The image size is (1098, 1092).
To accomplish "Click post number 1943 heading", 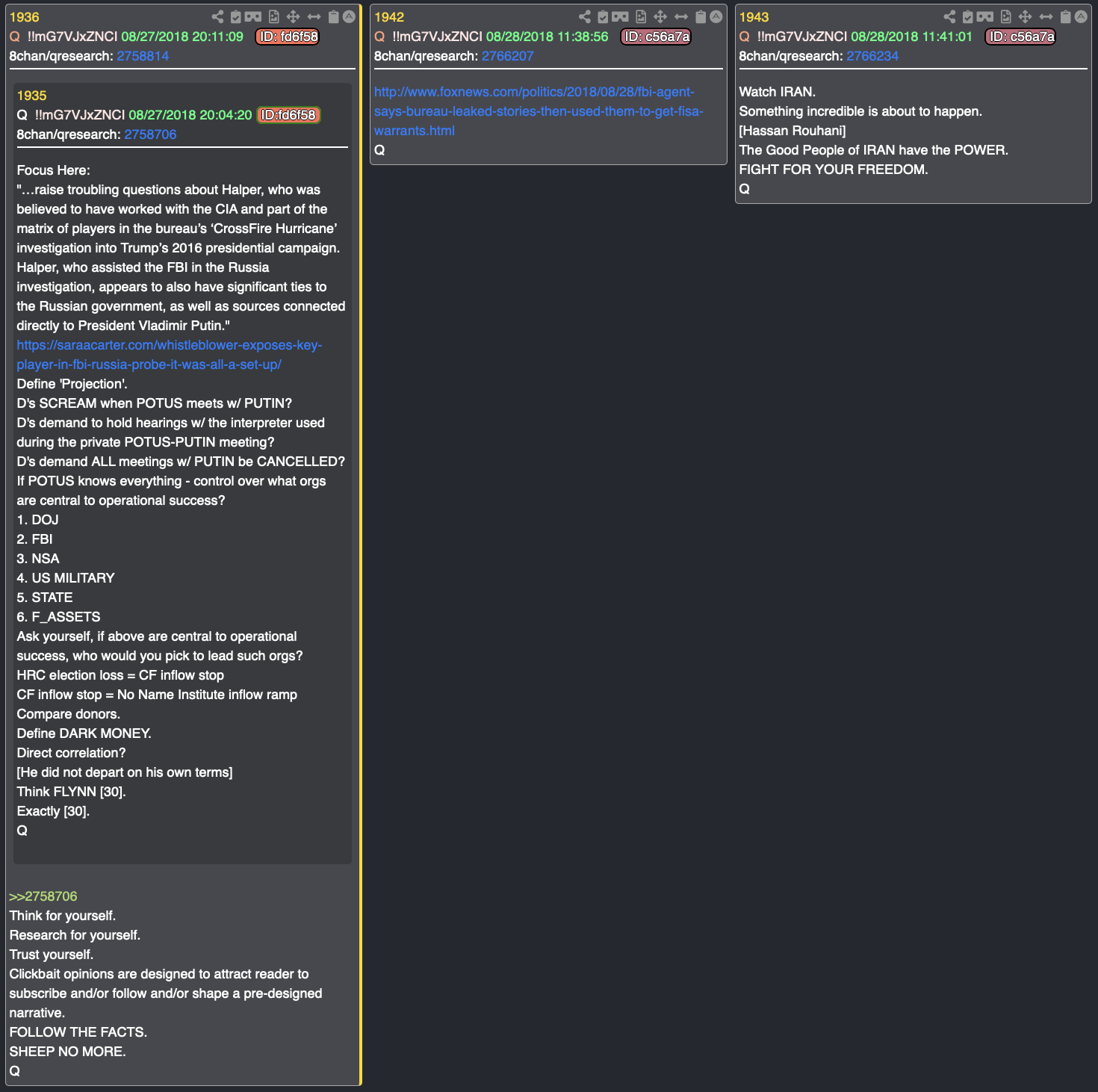I will click(x=754, y=17).
